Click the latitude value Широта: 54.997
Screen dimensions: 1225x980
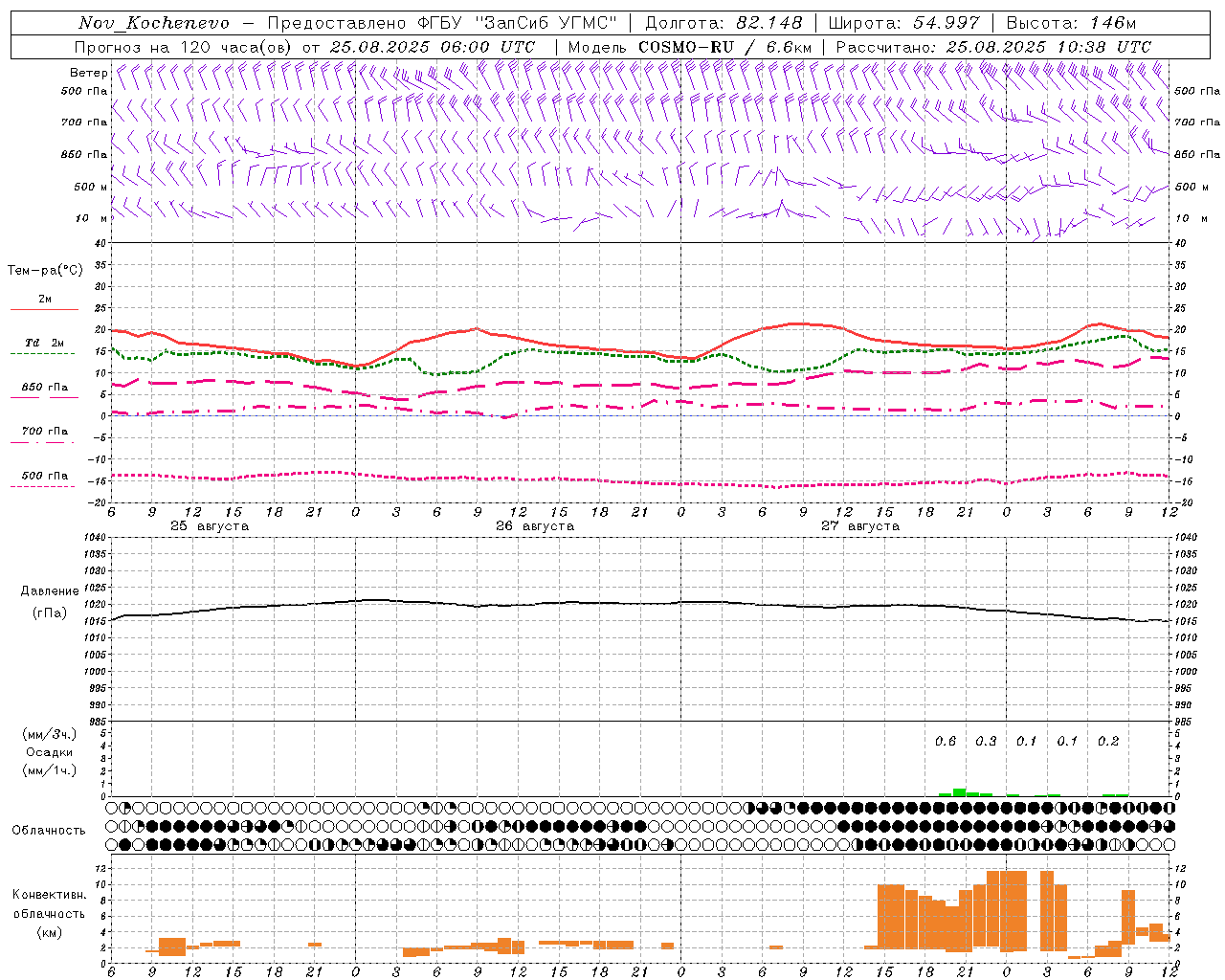[904, 23]
